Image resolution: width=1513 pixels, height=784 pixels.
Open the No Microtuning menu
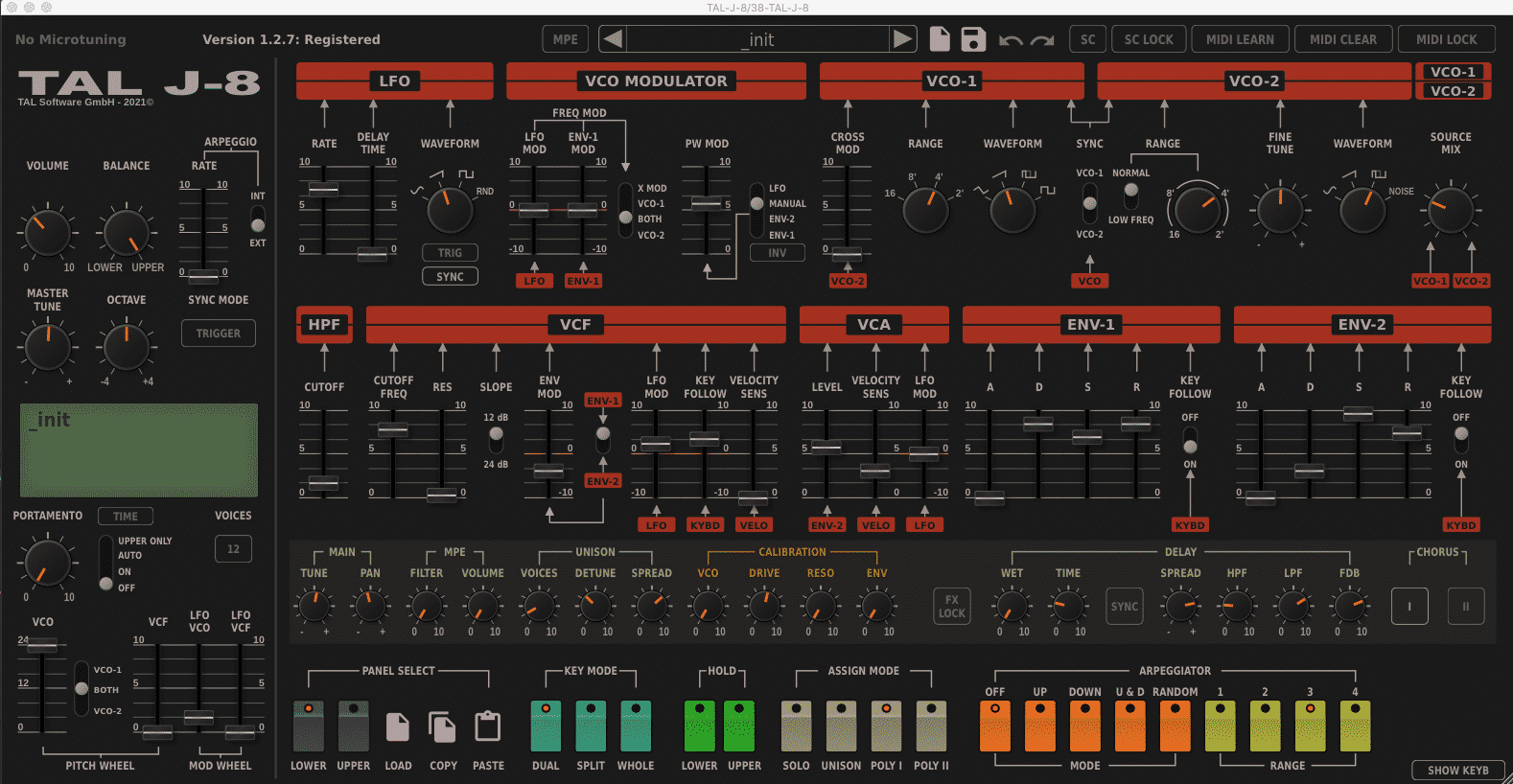pyautogui.click(x=71, y=39)
